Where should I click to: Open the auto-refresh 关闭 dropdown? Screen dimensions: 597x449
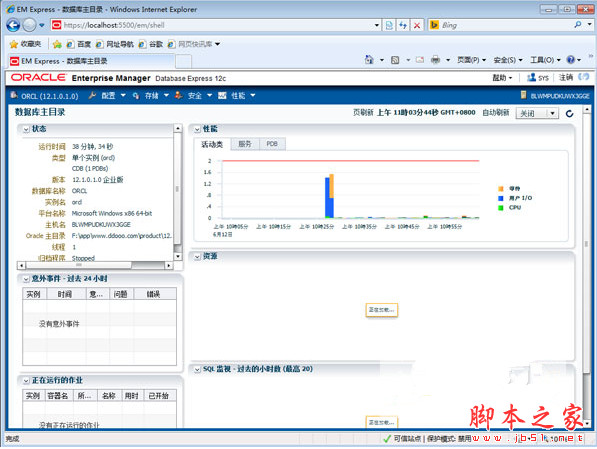[x=537, y=113]
